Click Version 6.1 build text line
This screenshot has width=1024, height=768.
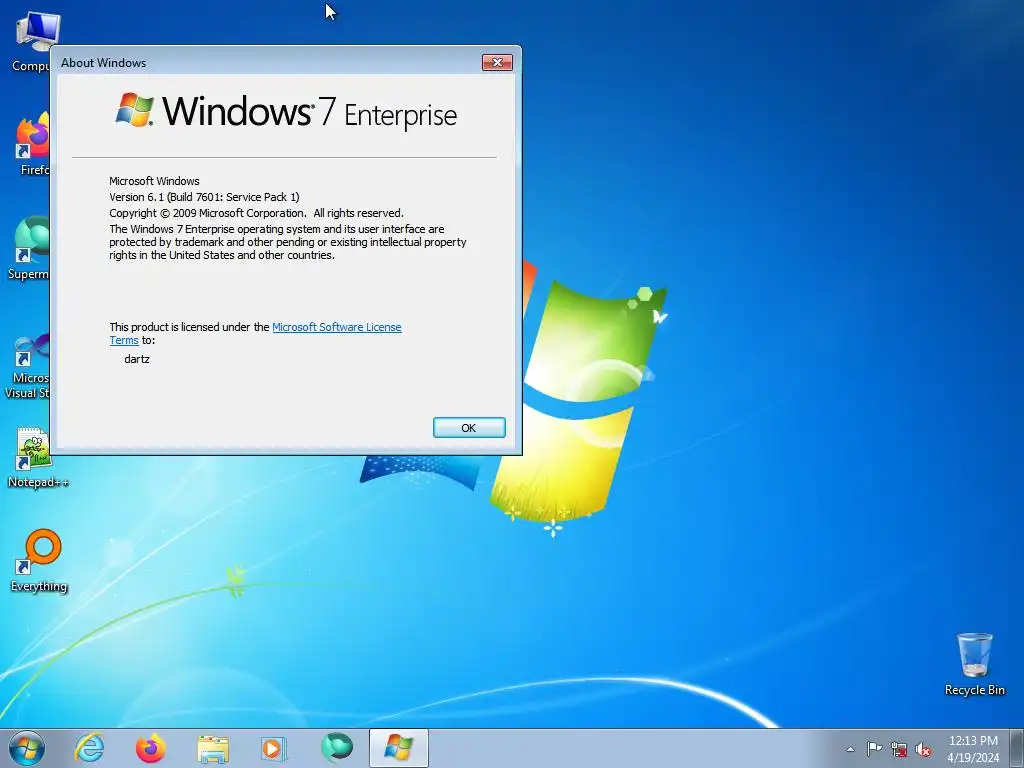tap(204, 197)
